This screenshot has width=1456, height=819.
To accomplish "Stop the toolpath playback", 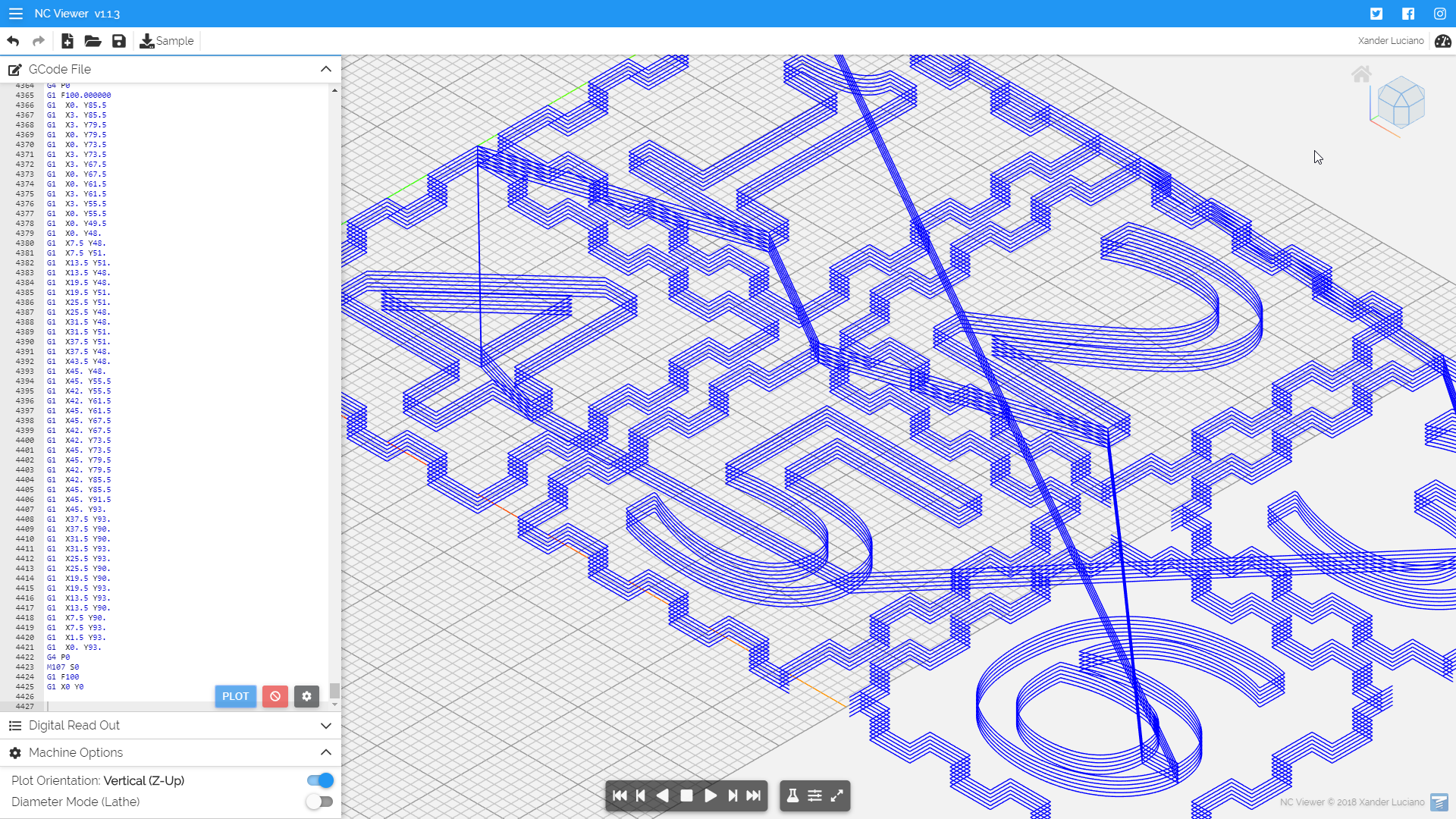I will click(686, 795).
